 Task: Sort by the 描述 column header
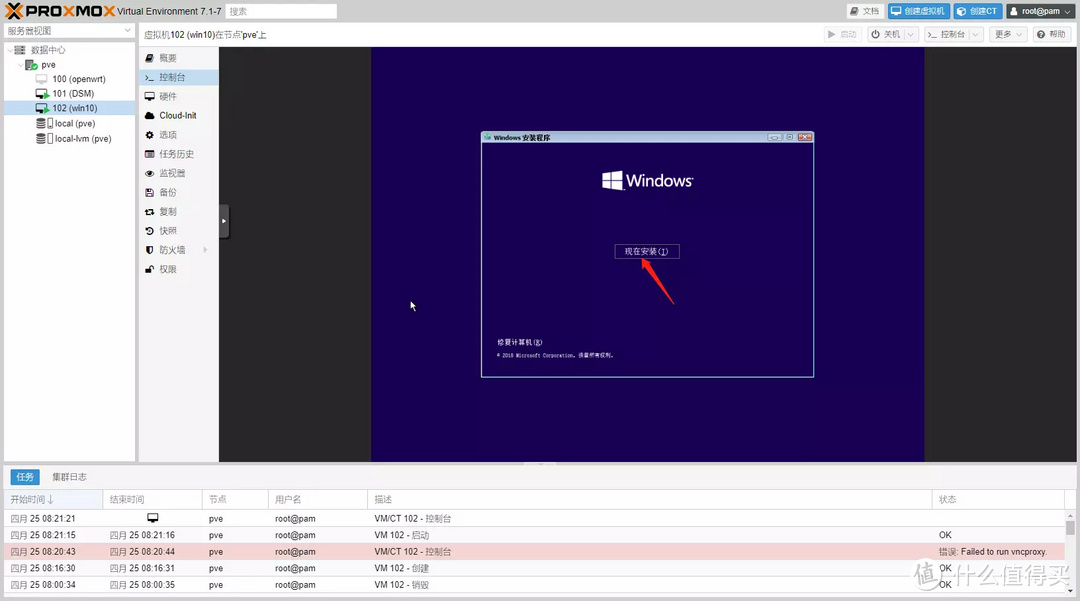pyautogui.click(x=650, y=499)
